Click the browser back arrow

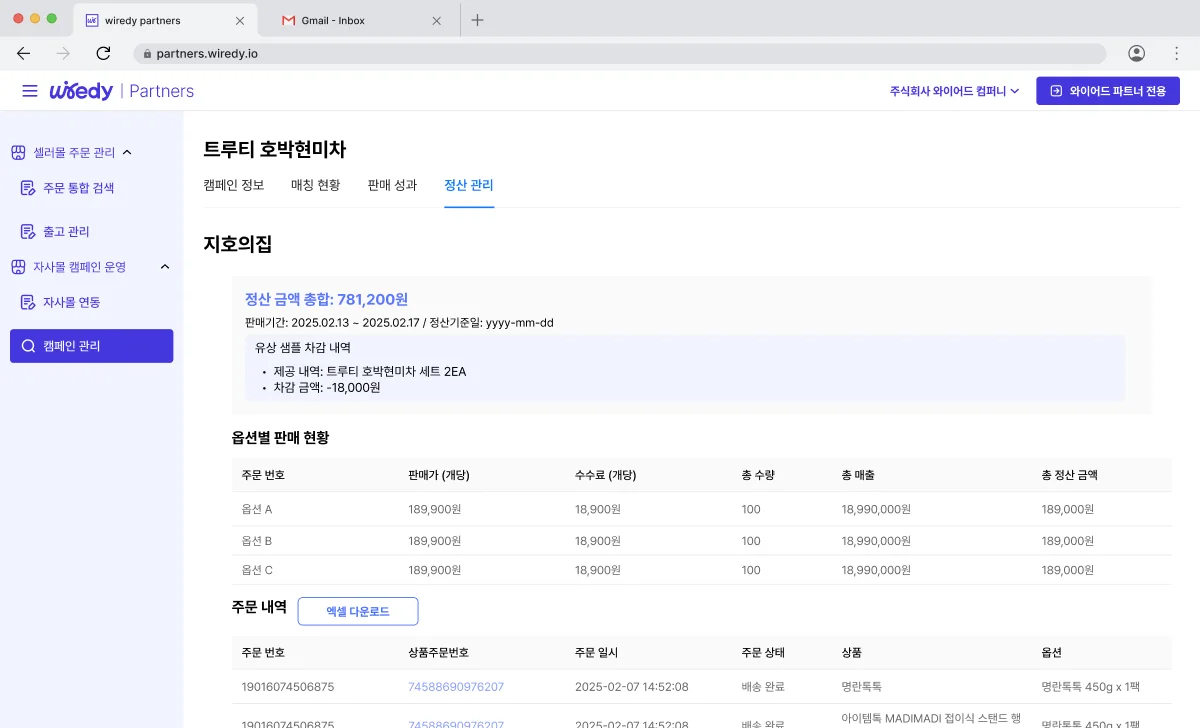pyautogui.click(x=23, y=54)
